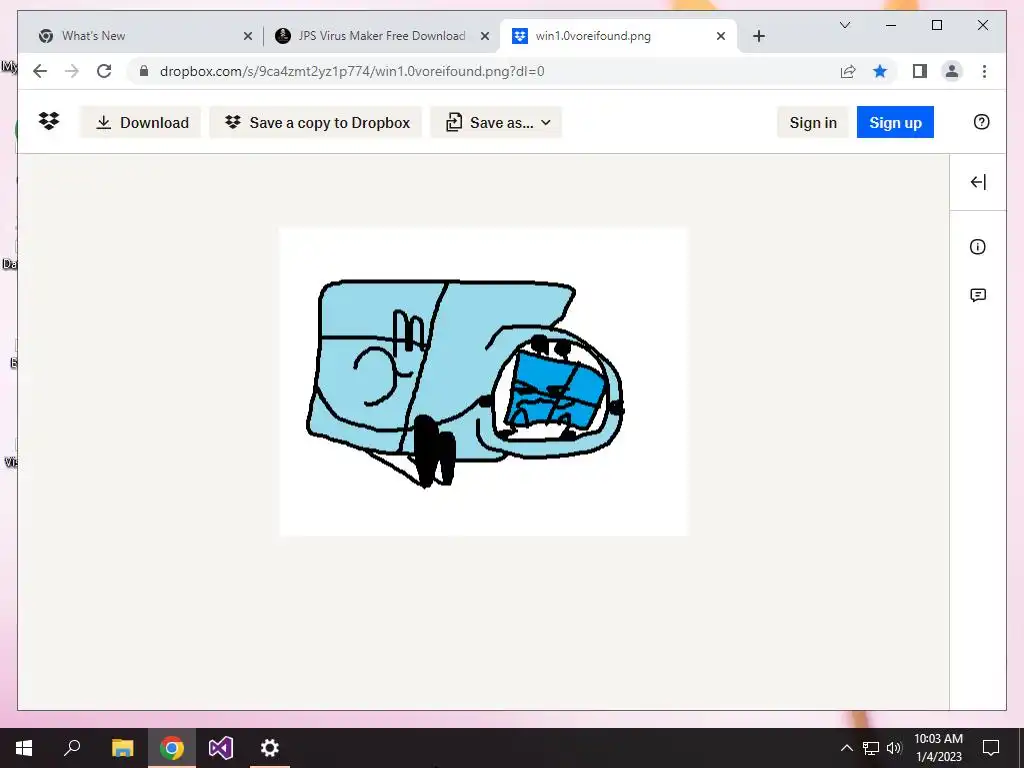Maximize the Chrome window
1024x768 pixels.
(x=936, y=25)
